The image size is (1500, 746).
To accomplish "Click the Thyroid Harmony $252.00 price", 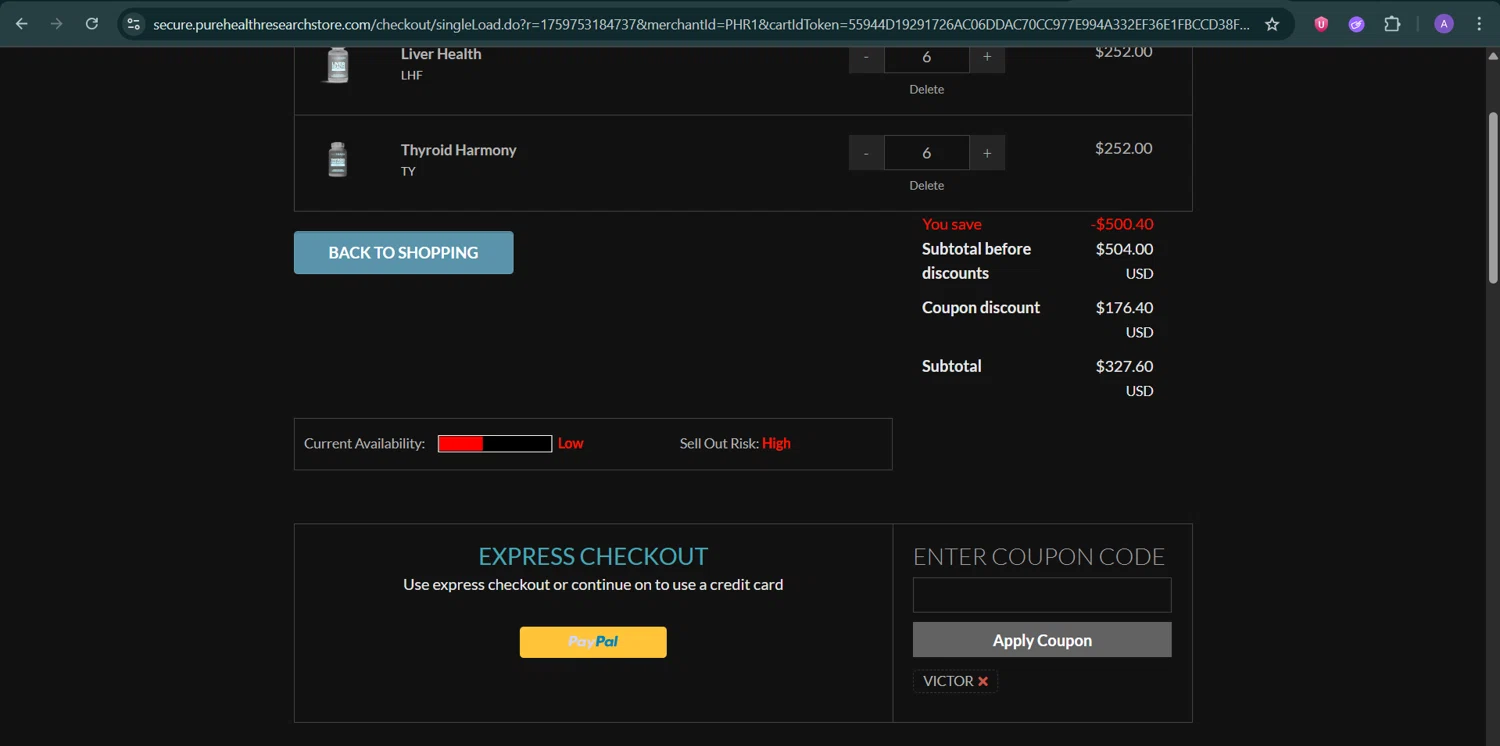I will pos(1124,148).
